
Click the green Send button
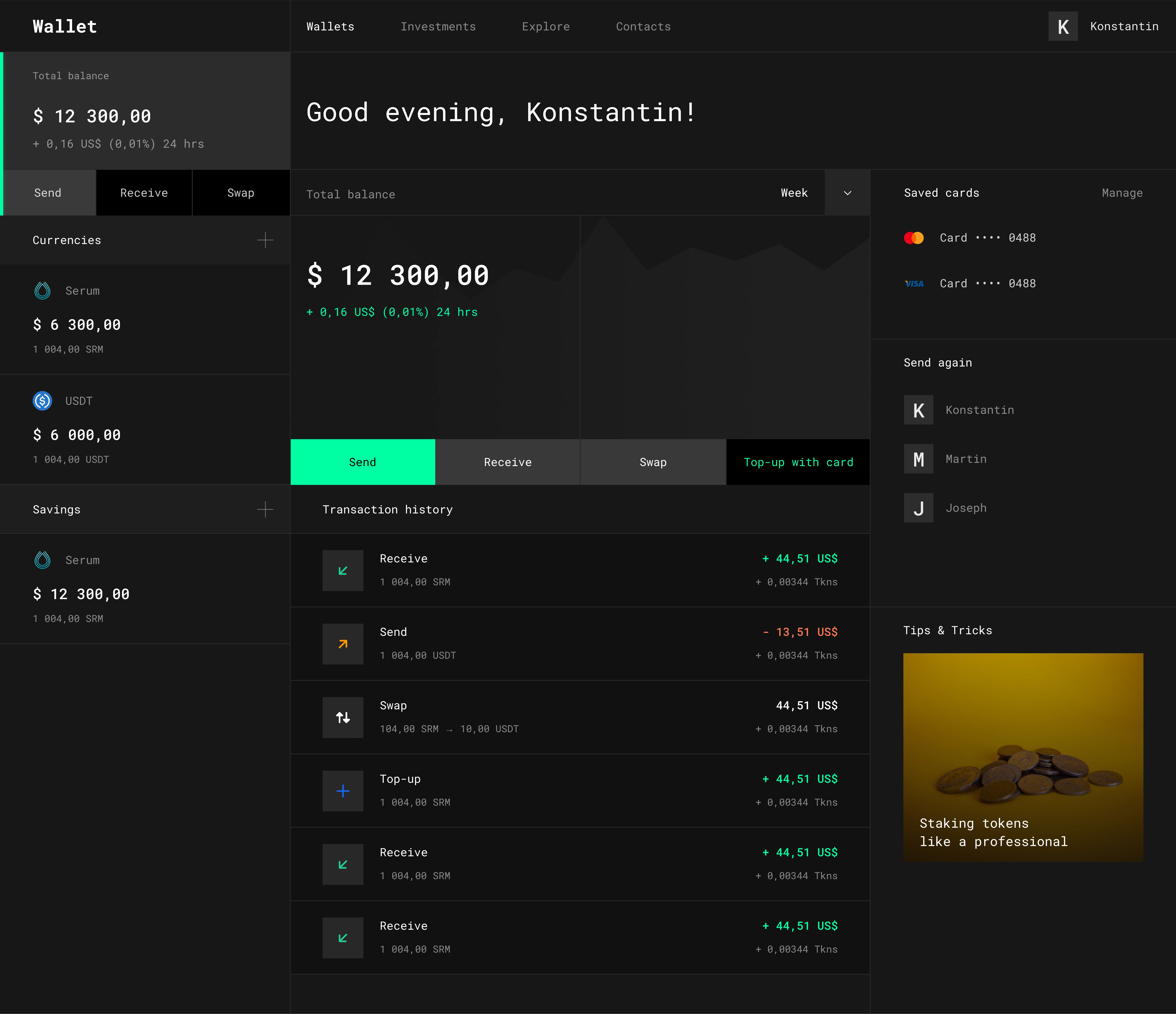click(363, 462)
